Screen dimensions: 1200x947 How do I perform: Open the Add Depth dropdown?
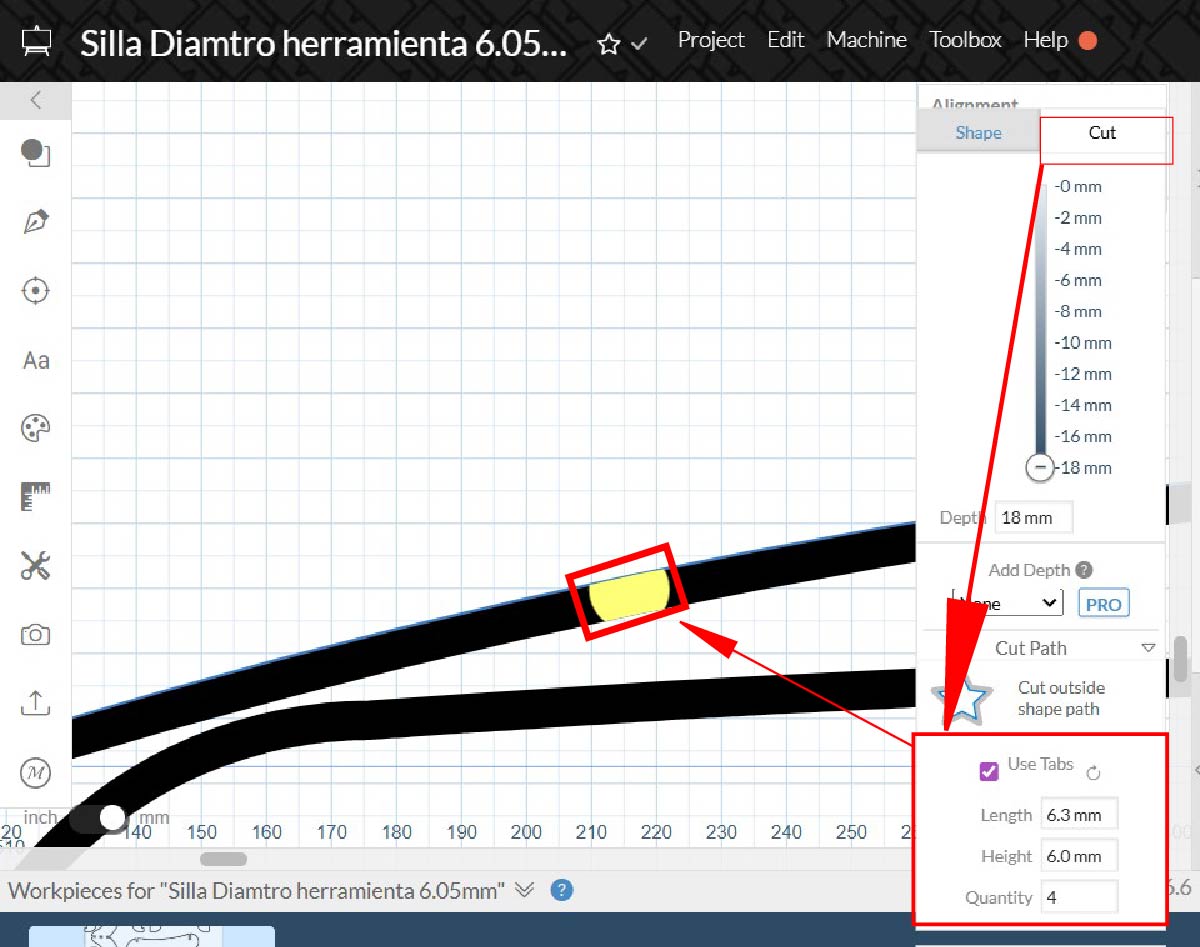[1006, 602]
